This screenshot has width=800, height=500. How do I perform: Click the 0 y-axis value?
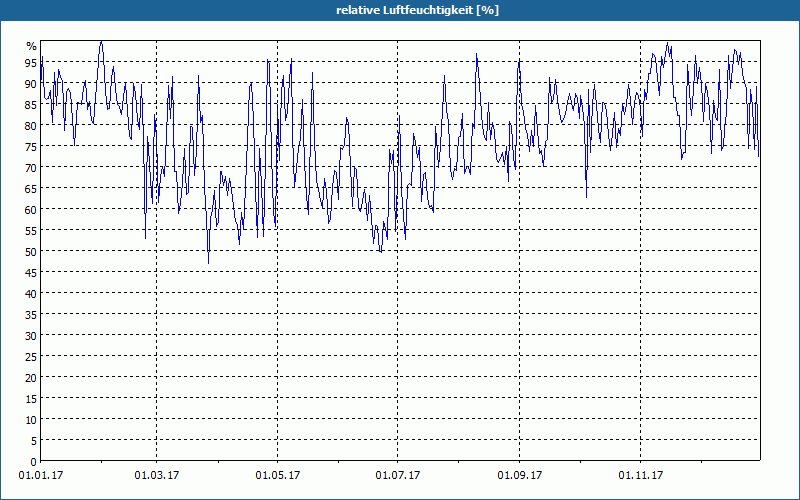(x=34, y=462)
